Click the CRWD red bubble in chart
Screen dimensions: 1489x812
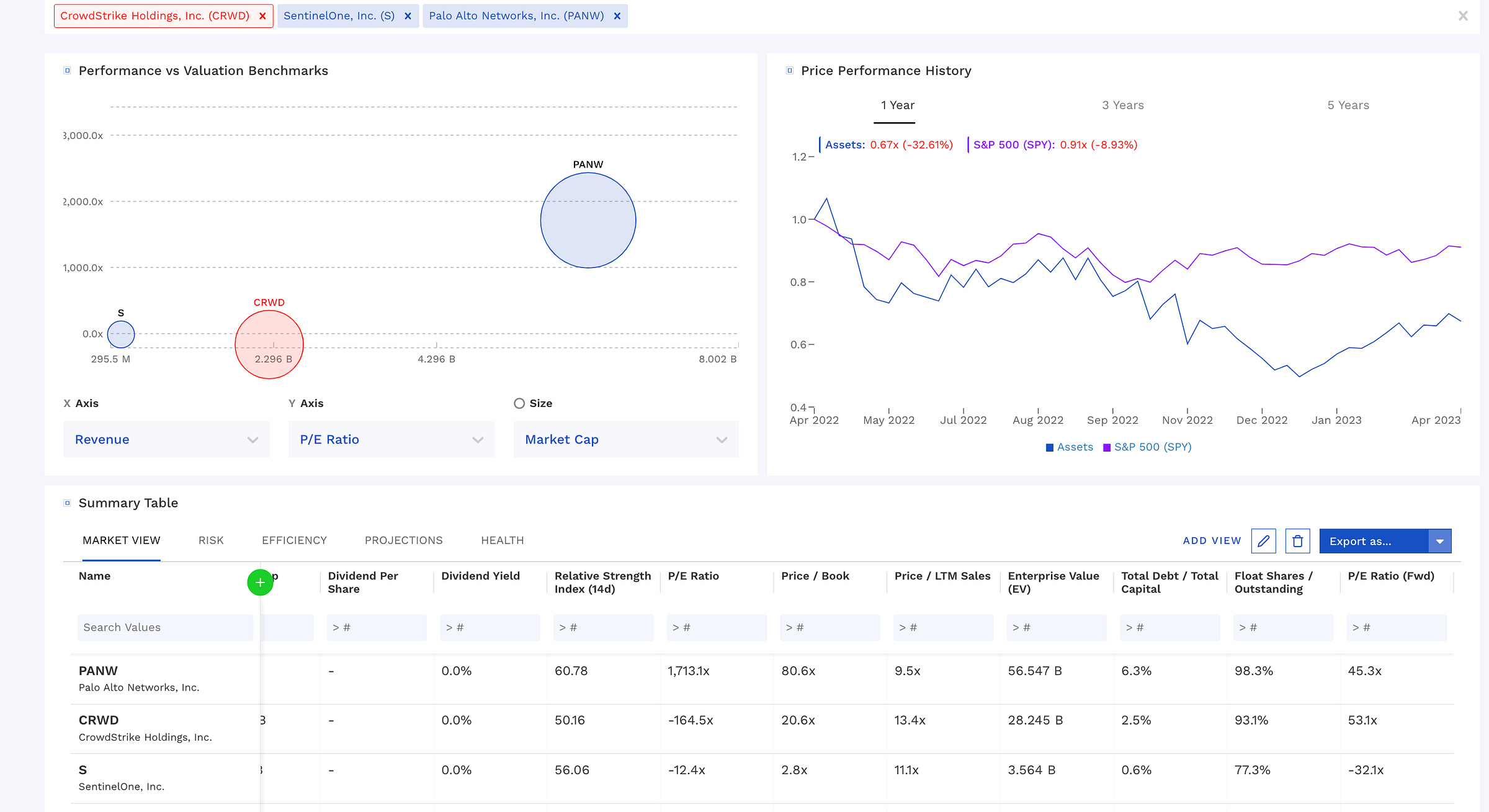[269, 344]
